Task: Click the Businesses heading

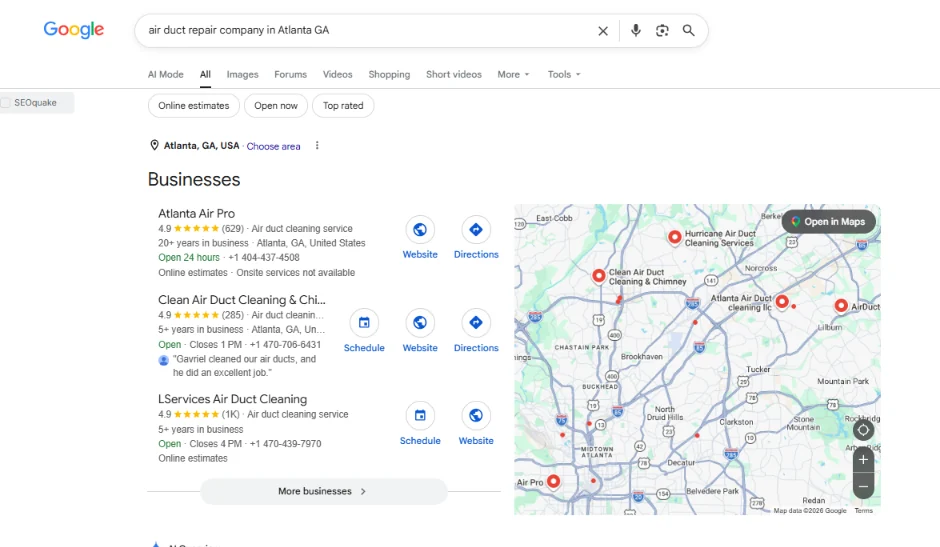Action: click(x=194, y=179)
